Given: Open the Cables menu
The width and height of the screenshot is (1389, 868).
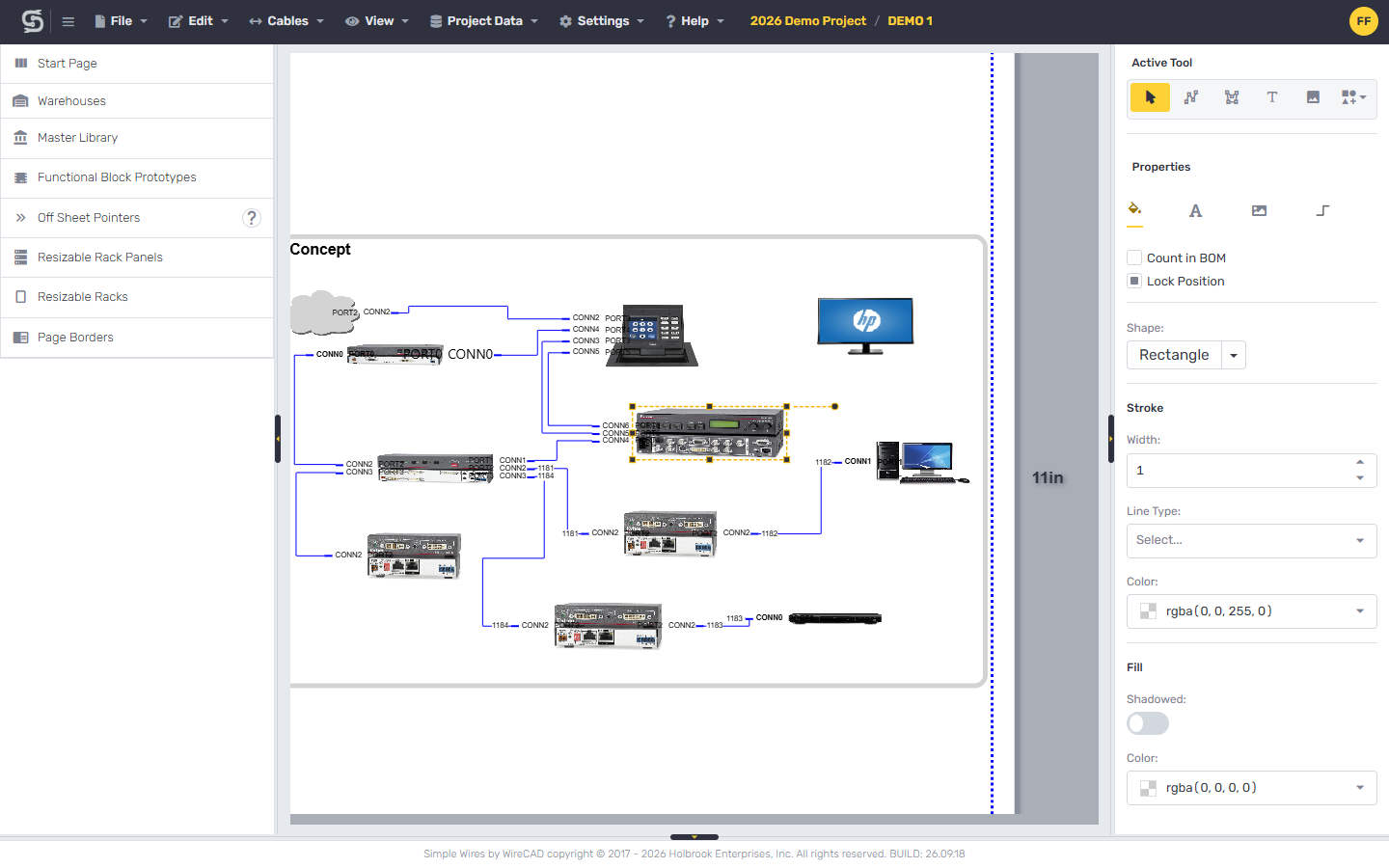Looking at the screenshot, I should [x=286, y=21].
